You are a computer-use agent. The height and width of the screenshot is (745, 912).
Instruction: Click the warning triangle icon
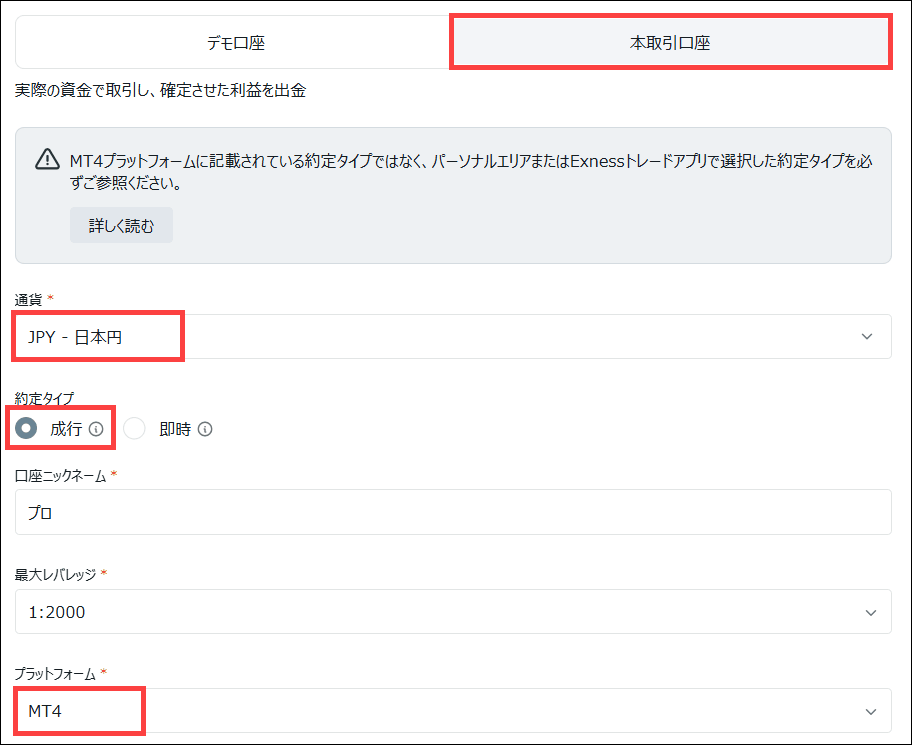(47, 159)
